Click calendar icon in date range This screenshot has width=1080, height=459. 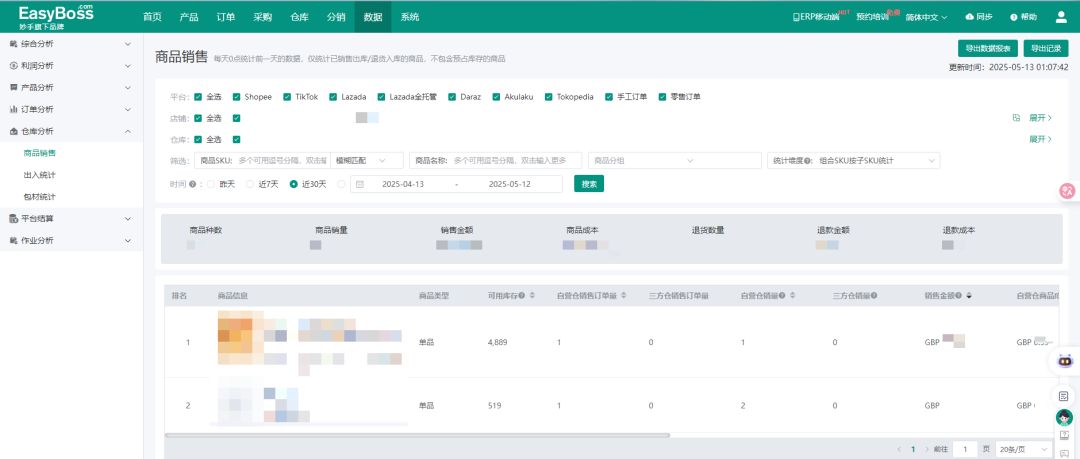point(360,184)
